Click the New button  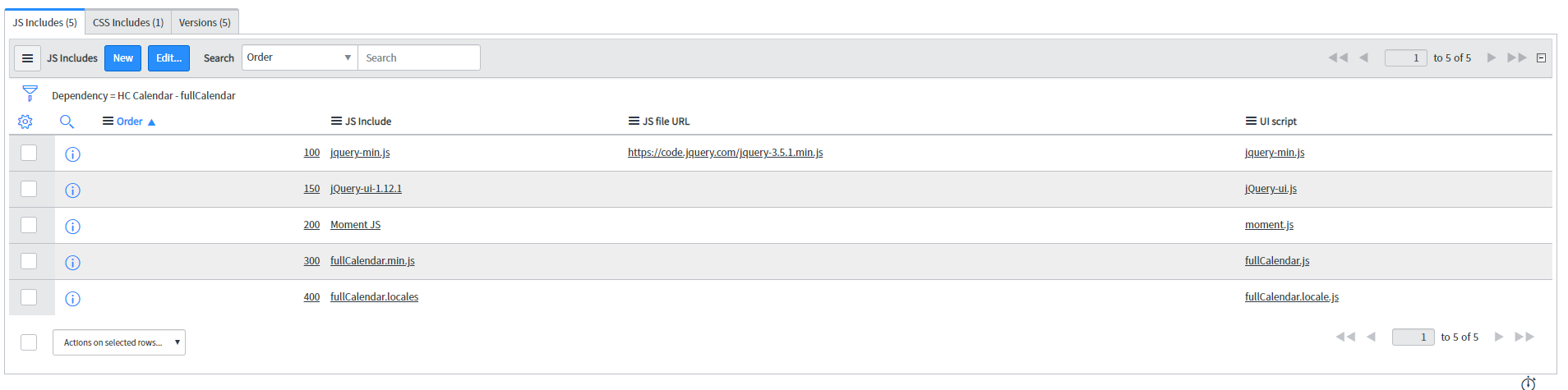coord(123,58)
